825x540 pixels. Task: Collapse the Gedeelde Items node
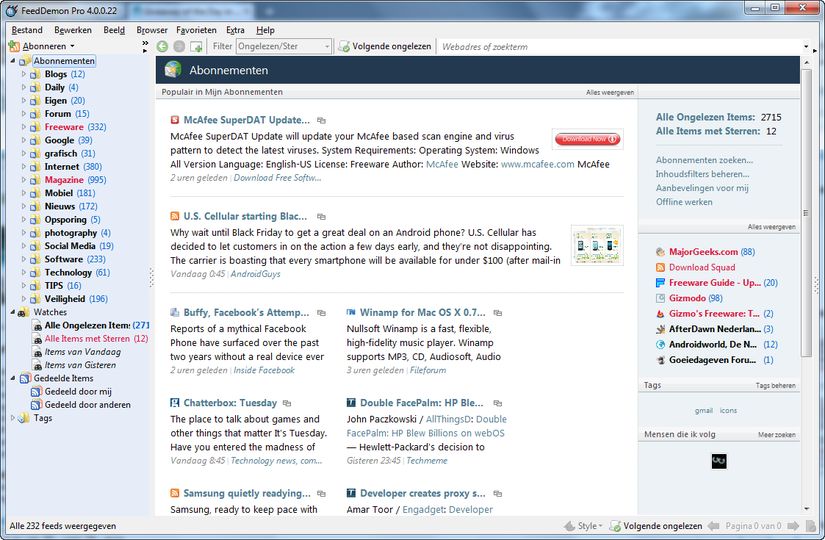click(13, 378)
